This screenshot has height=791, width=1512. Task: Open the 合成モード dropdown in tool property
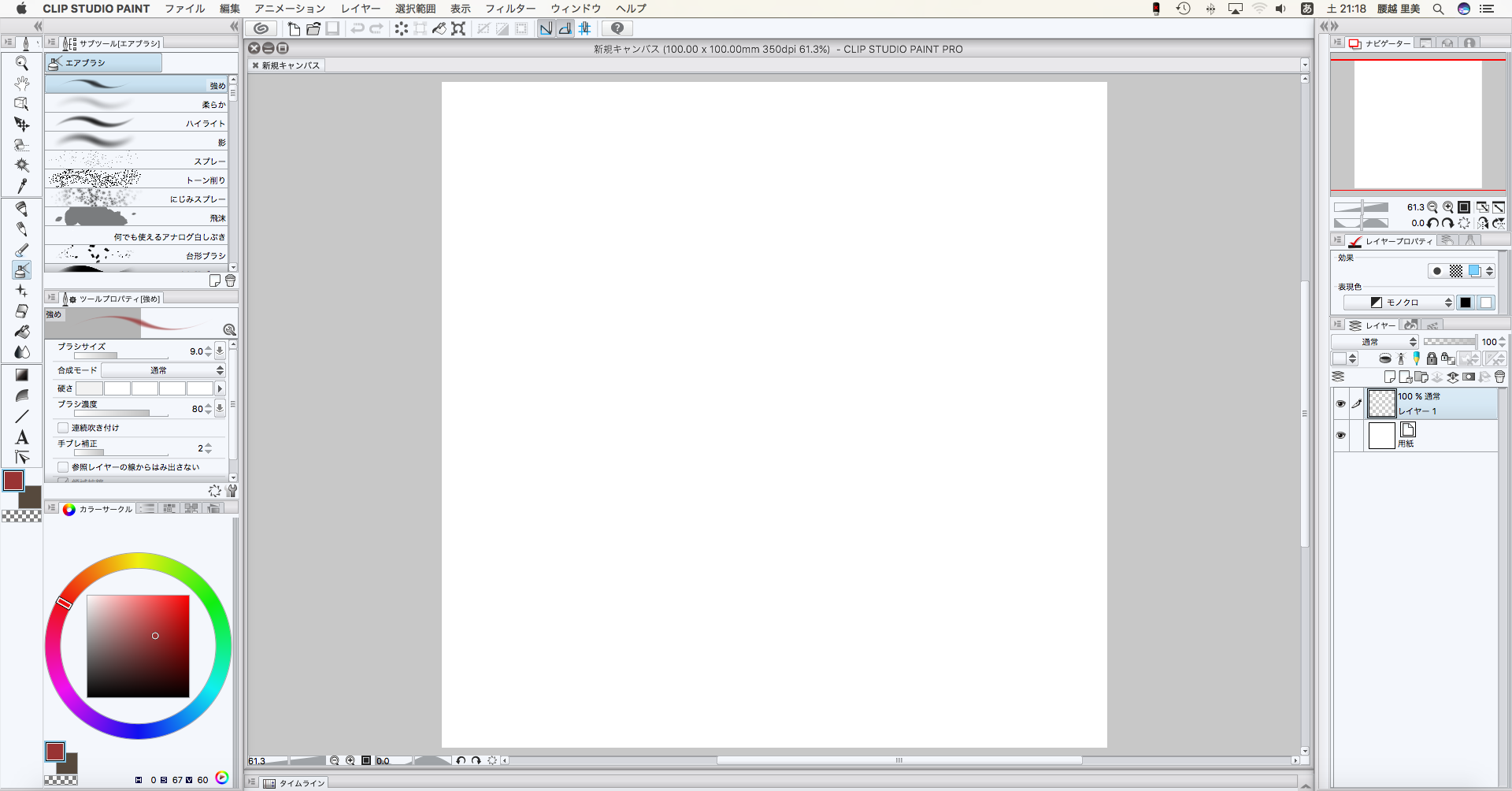(x=163, y=370)
